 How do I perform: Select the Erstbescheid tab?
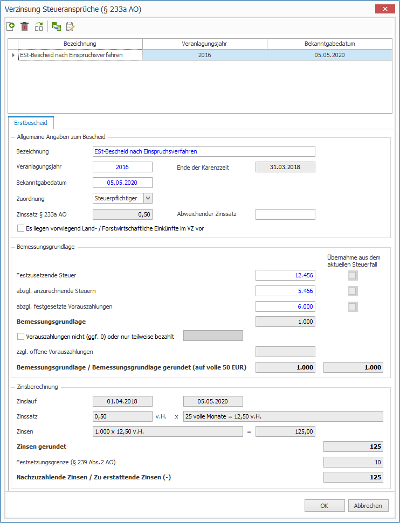tap(31, 123)
